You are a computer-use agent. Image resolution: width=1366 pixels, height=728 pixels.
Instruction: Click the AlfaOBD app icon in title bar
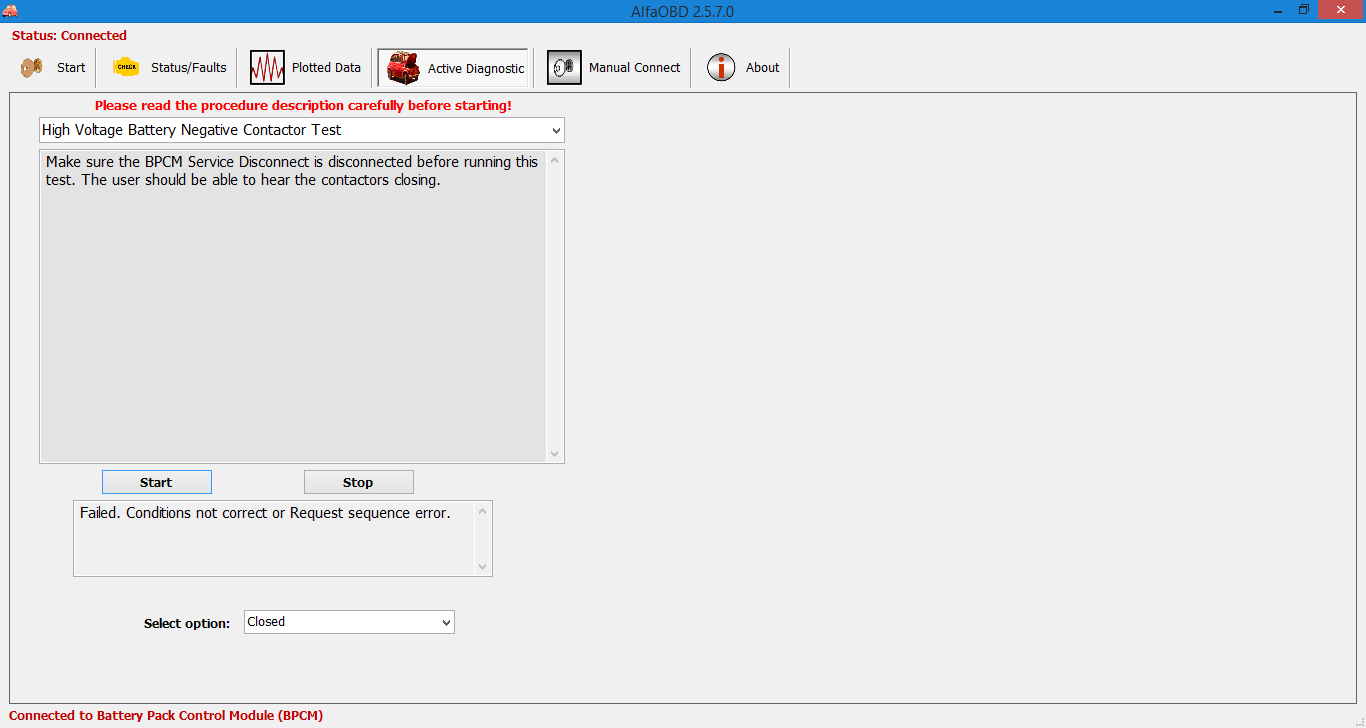(x=10, y=11)
